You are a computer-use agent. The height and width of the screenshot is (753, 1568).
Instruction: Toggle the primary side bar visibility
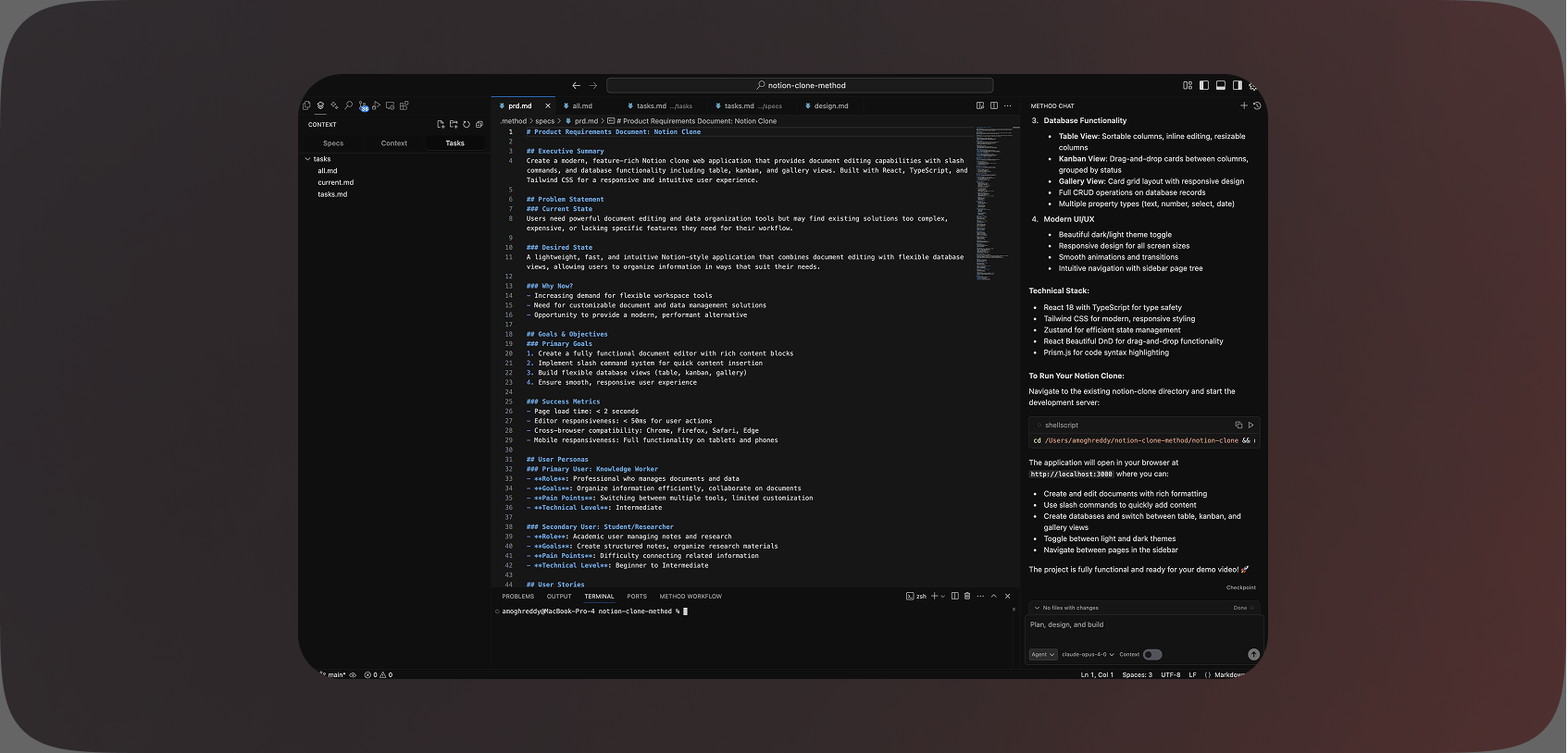pyautogui.click(x=1204, y=85)
